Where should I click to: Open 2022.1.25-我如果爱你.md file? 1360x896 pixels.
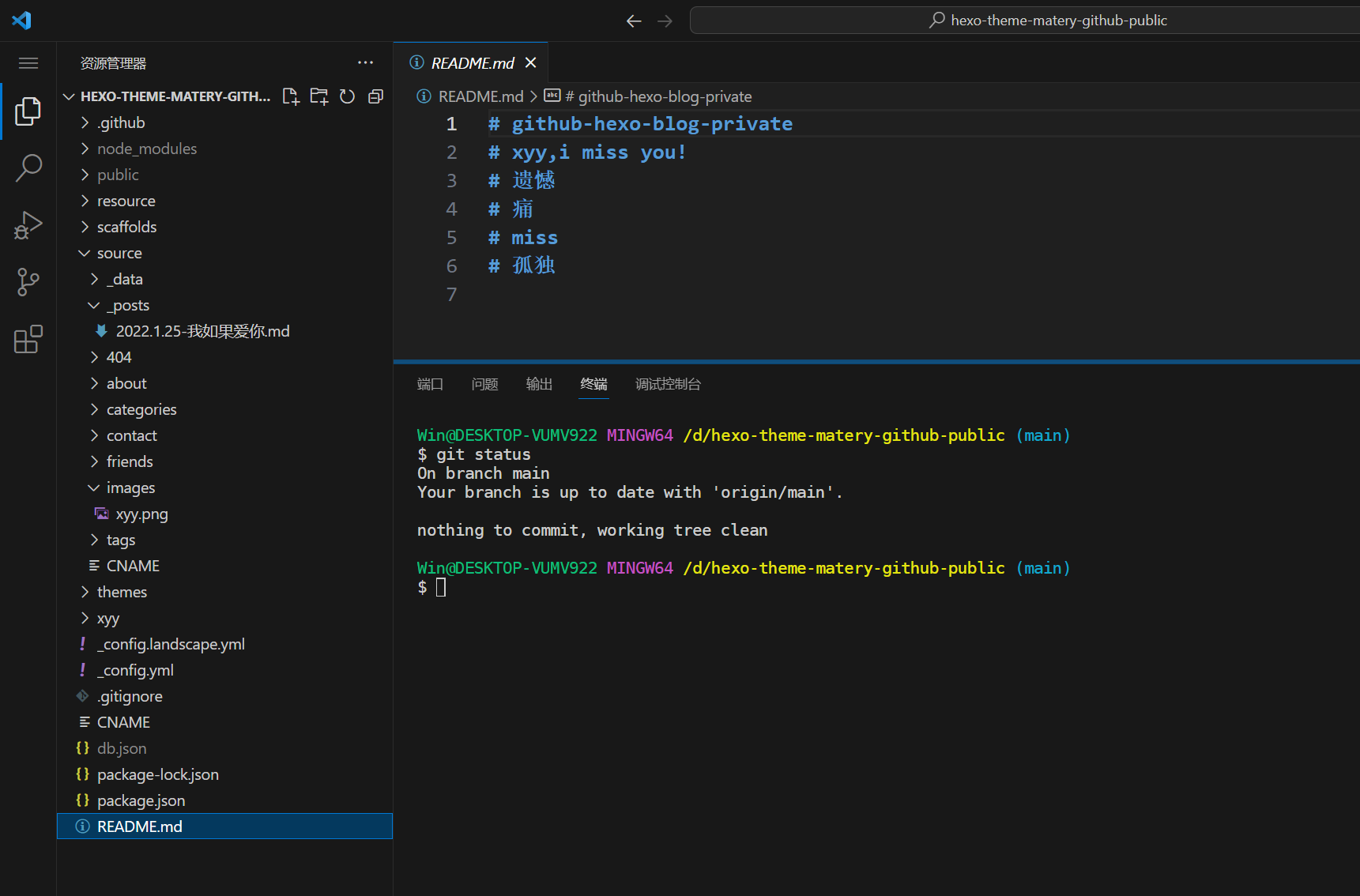tap(224, 331)
